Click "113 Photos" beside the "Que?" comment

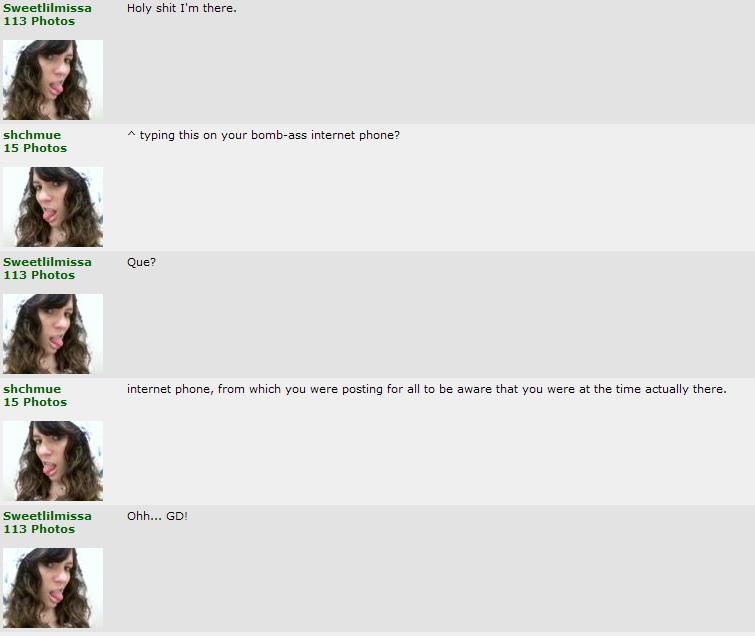39,275
